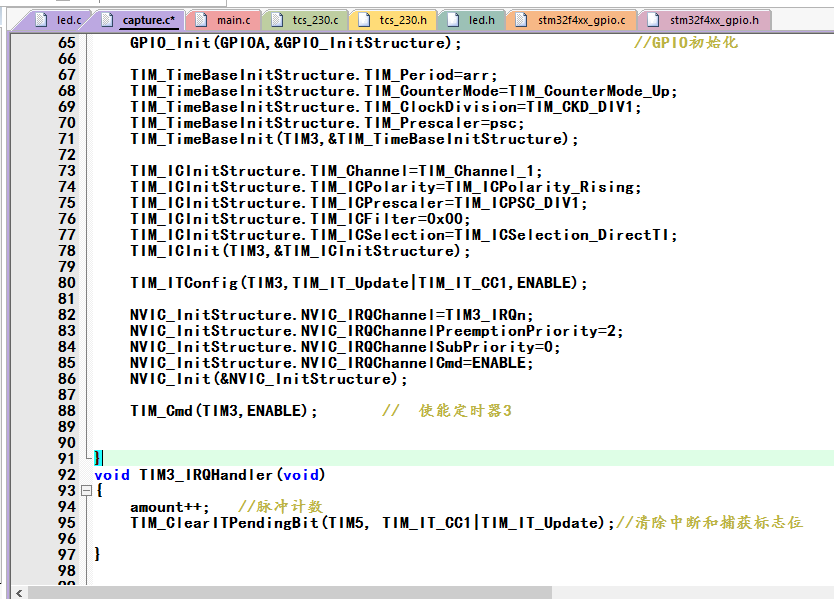Click the 清除中断和捕获标志位 comment
The height and width of the screenshot is (599, 834).
pos(718,522)
